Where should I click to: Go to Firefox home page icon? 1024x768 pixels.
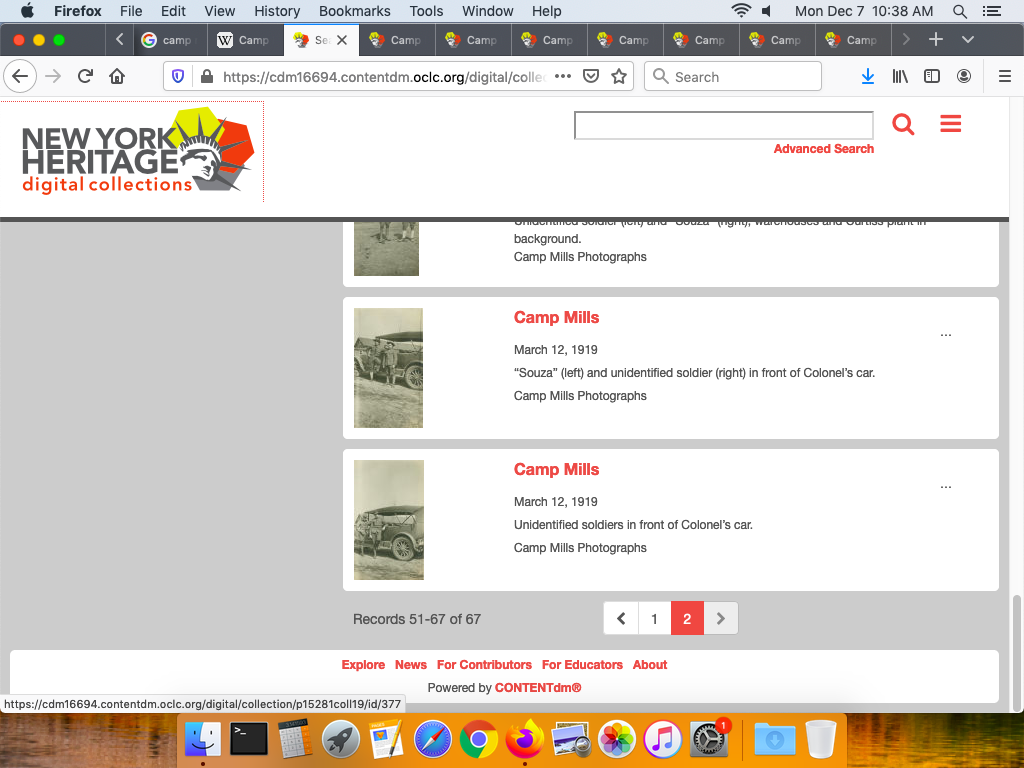point(117,77)
